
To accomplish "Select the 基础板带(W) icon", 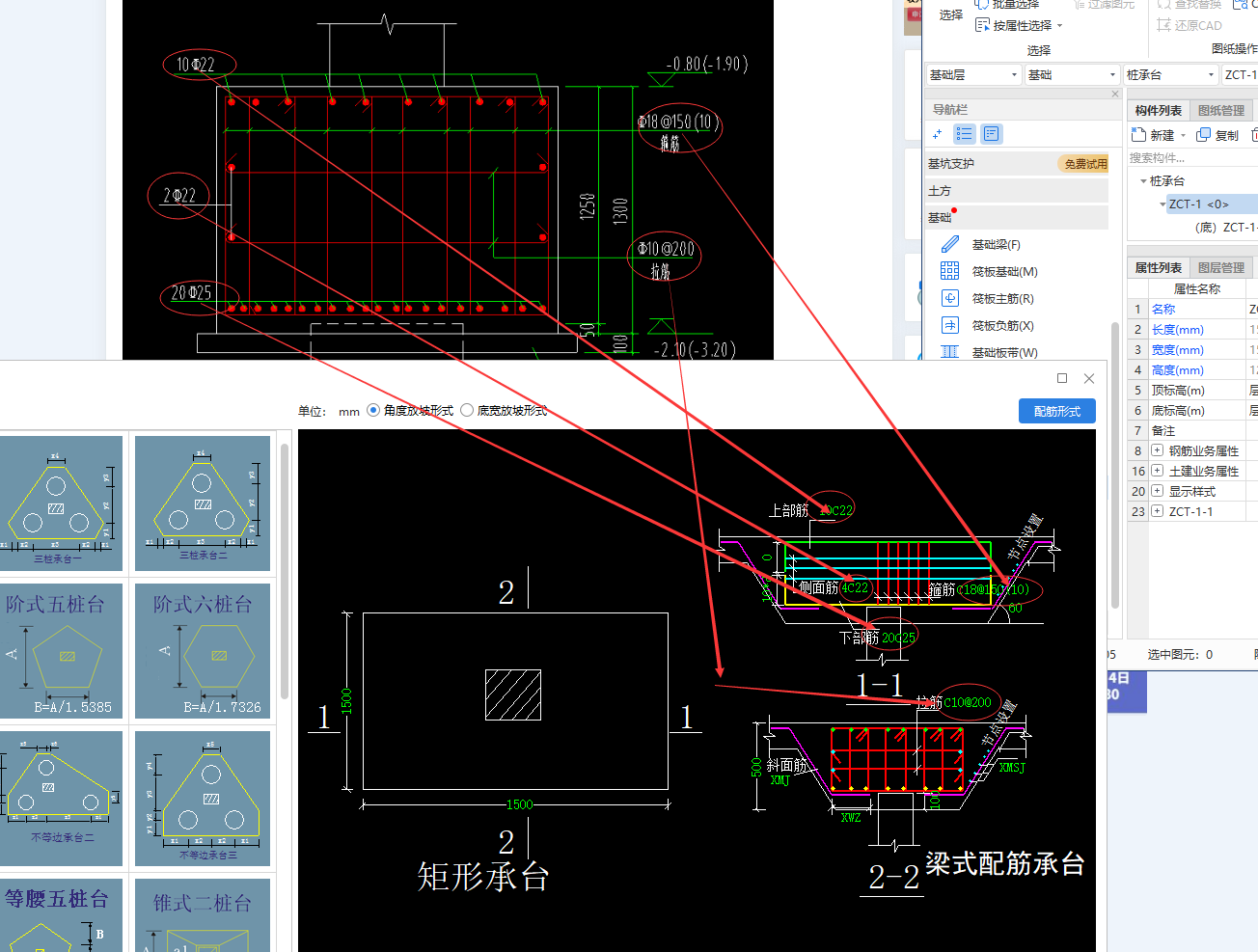I will [950, 352].
